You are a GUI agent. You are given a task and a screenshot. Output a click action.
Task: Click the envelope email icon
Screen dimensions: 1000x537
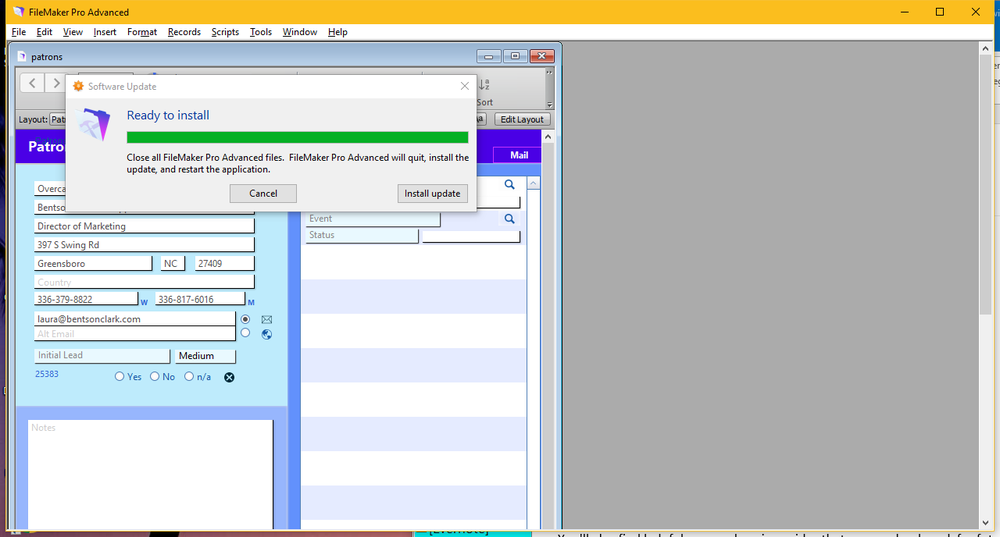pos(267,320)
